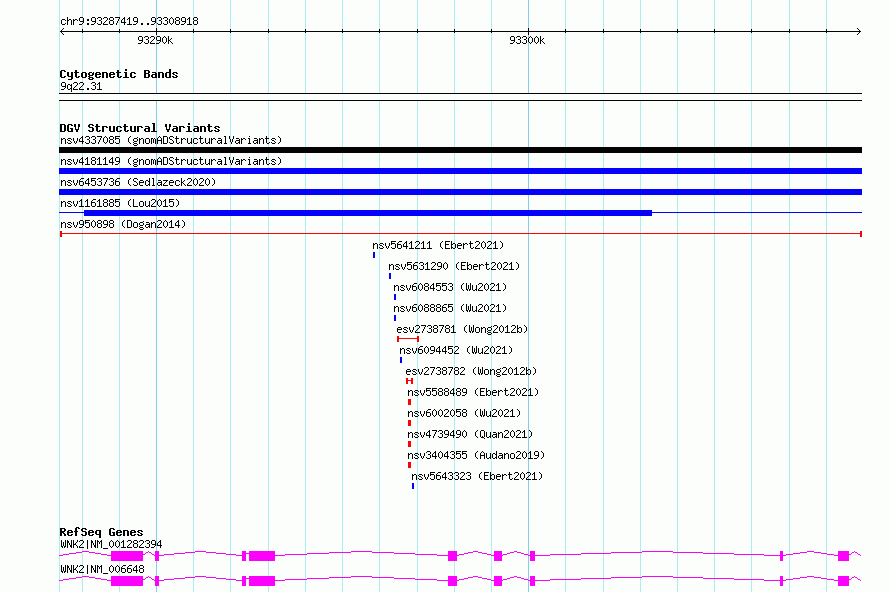Click nsv6084553 Wu2021 variant label
The image size is (890, 592).
(450, 287)
